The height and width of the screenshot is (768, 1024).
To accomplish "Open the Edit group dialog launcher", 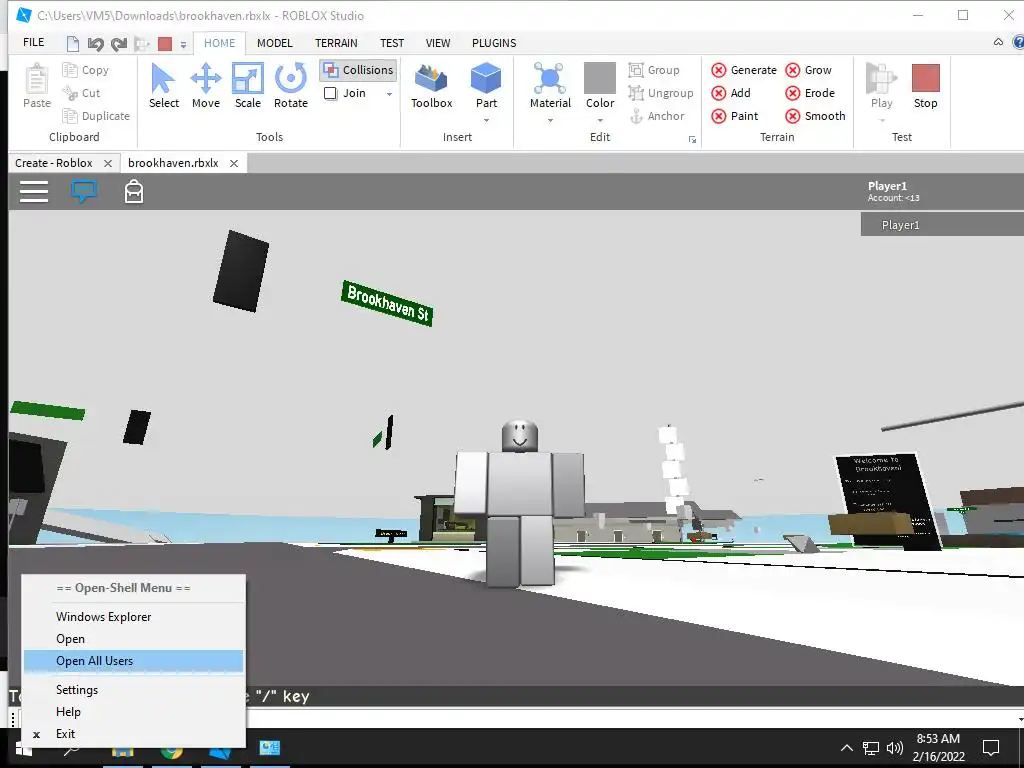I will 692,140.
